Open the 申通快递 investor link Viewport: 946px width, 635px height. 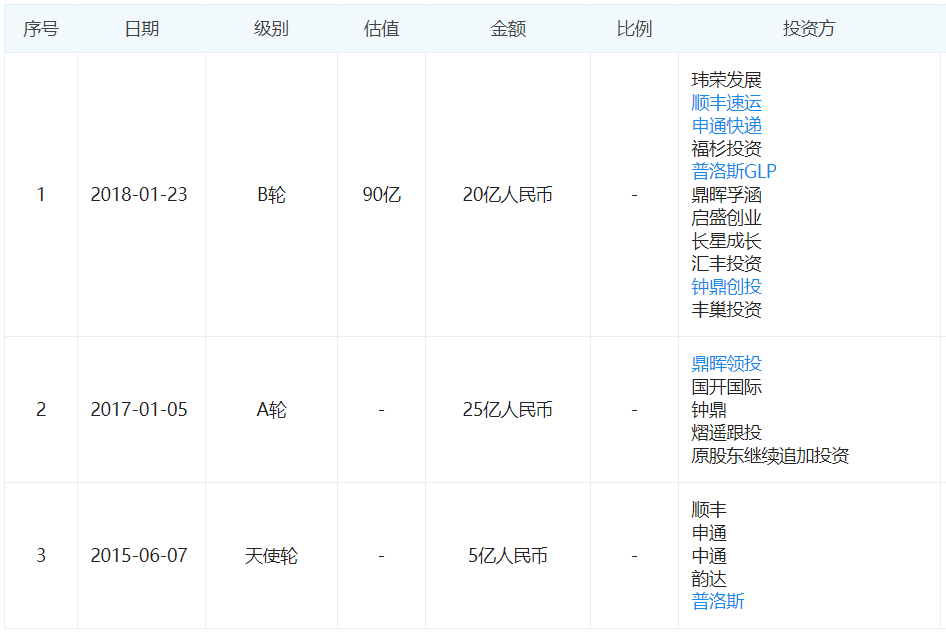726,125
